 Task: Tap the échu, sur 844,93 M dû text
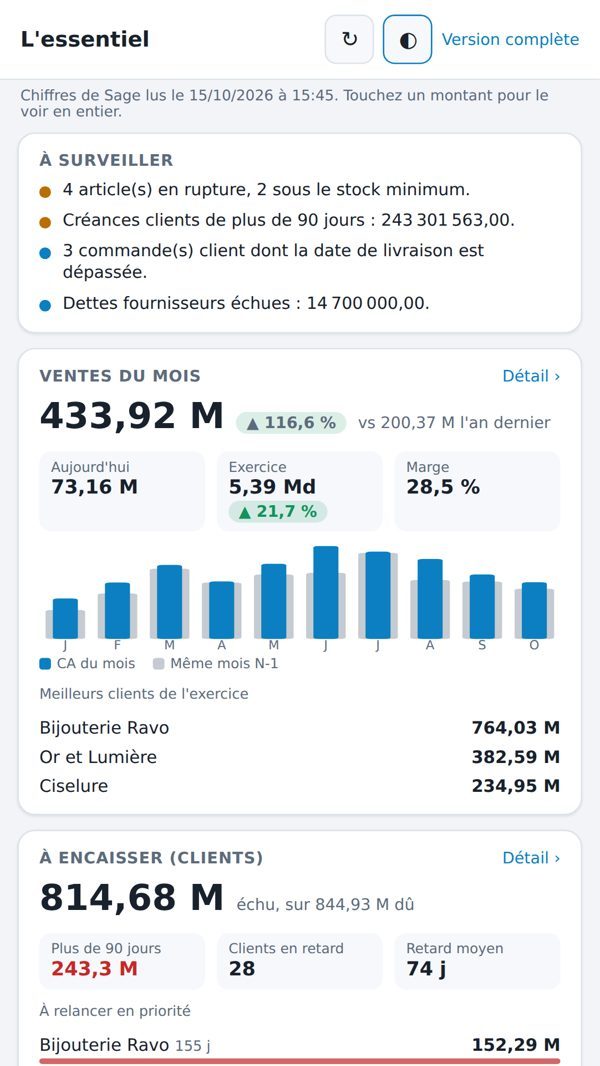(325, 905)
